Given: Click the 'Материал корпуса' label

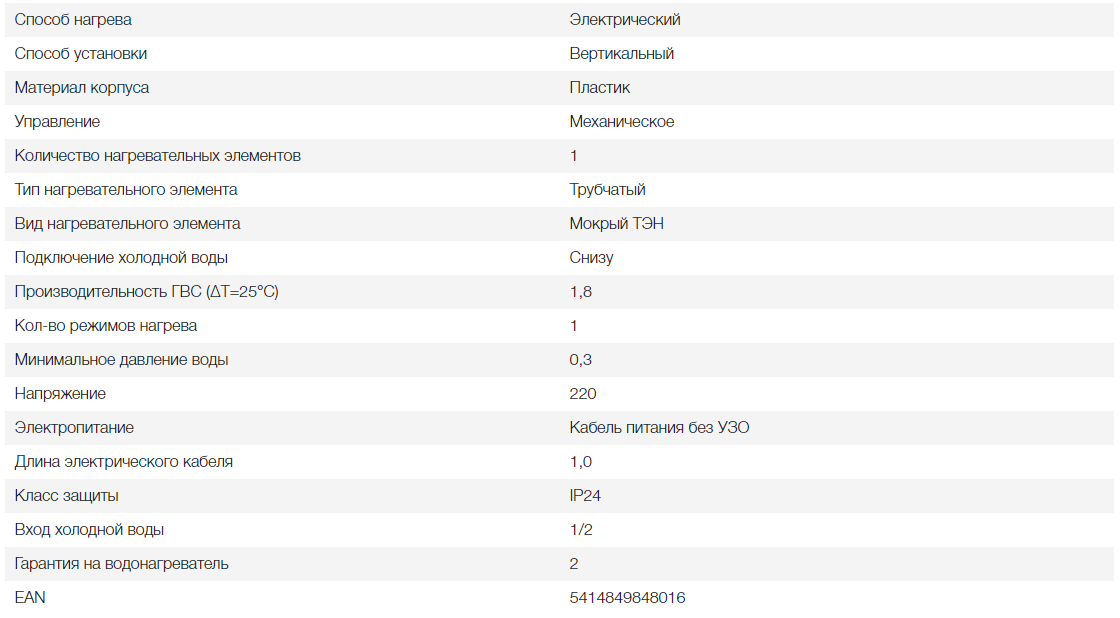Looking at the screenshot, I should point(82,88).
